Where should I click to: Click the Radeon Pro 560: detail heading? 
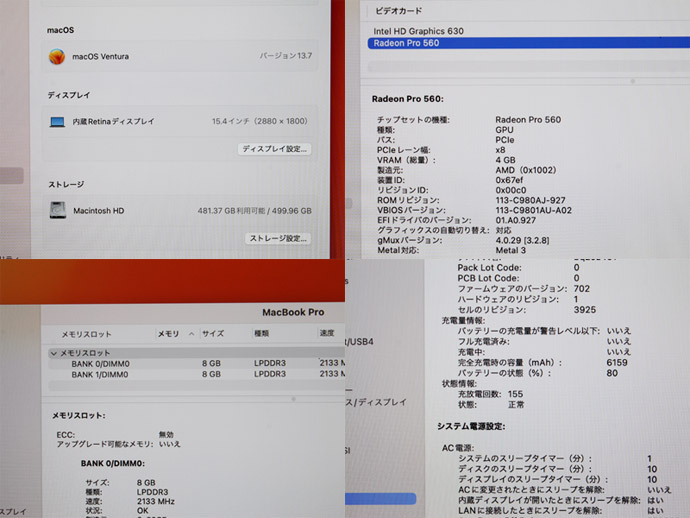407,99
